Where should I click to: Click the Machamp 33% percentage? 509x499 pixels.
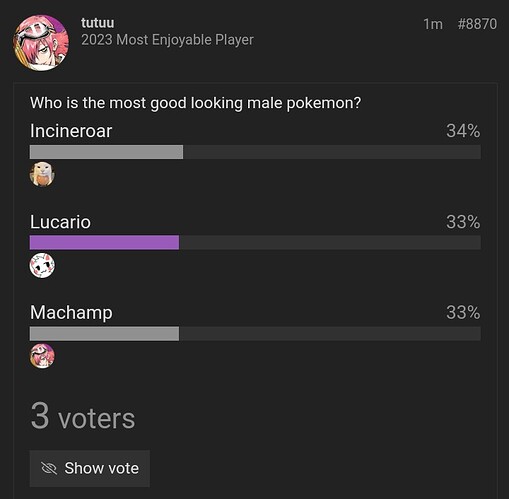[463, 313]
